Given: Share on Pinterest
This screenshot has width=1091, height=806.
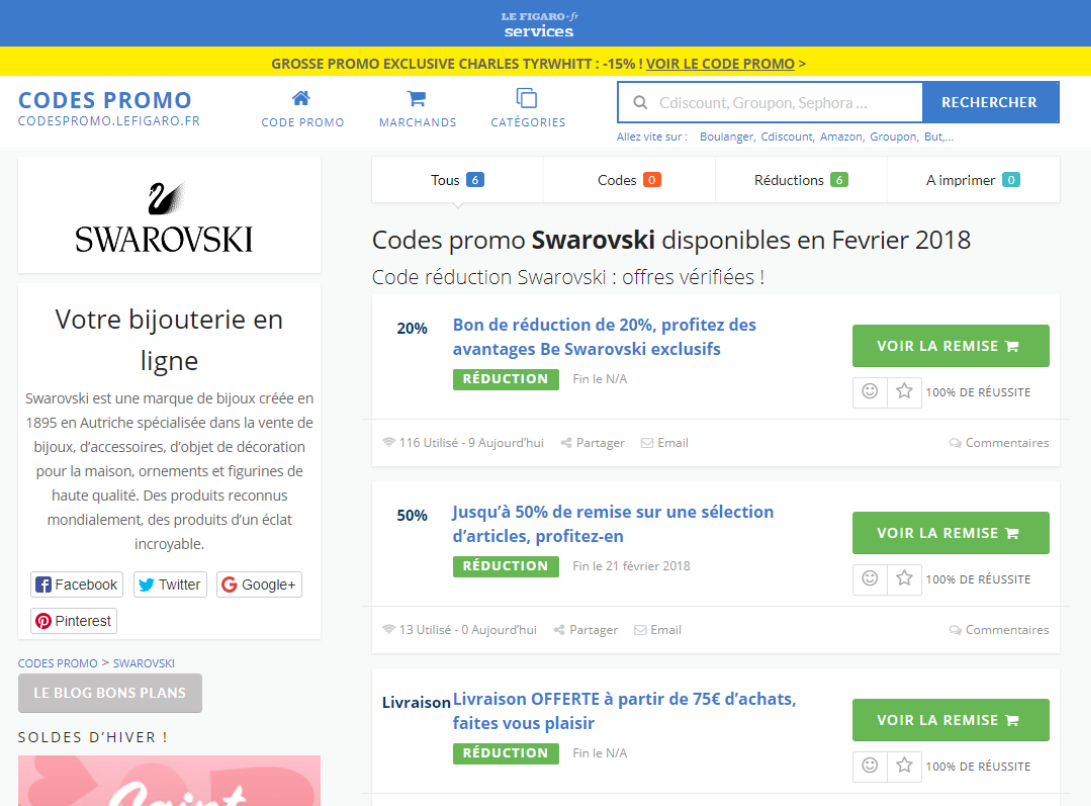Looking at the screenshot, I should 74,621.
